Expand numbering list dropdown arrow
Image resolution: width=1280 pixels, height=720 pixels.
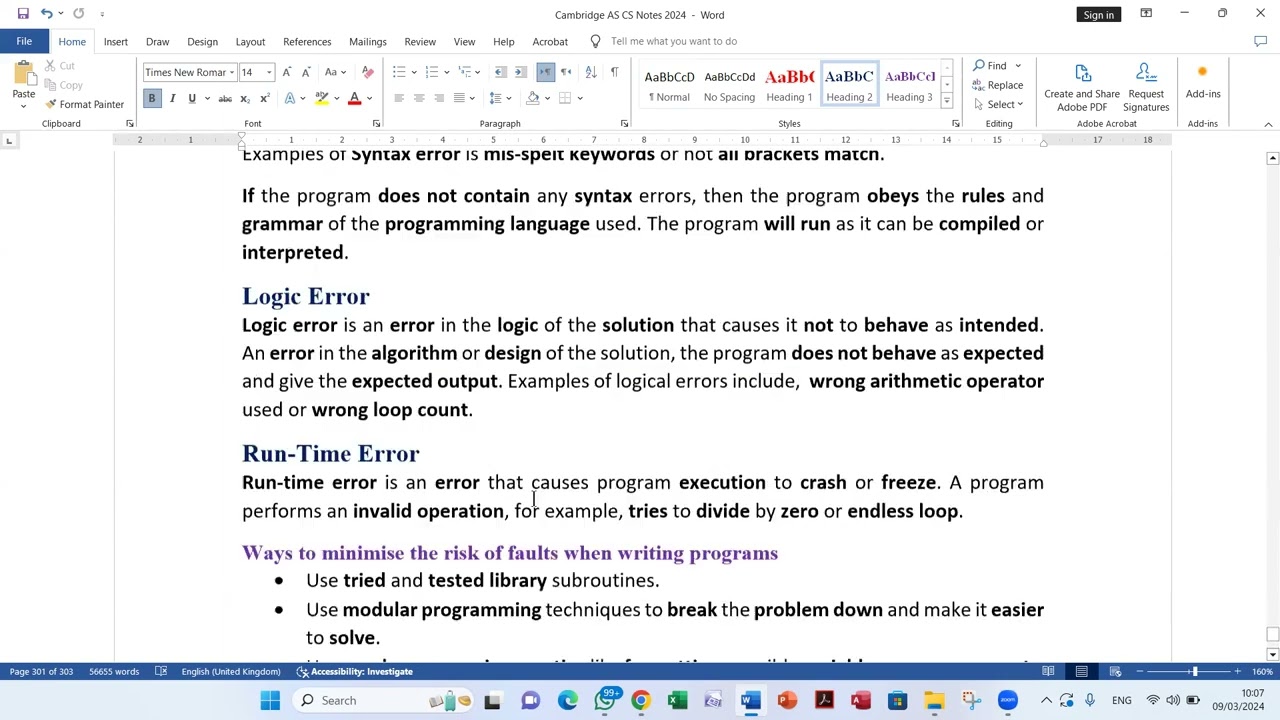445,72
